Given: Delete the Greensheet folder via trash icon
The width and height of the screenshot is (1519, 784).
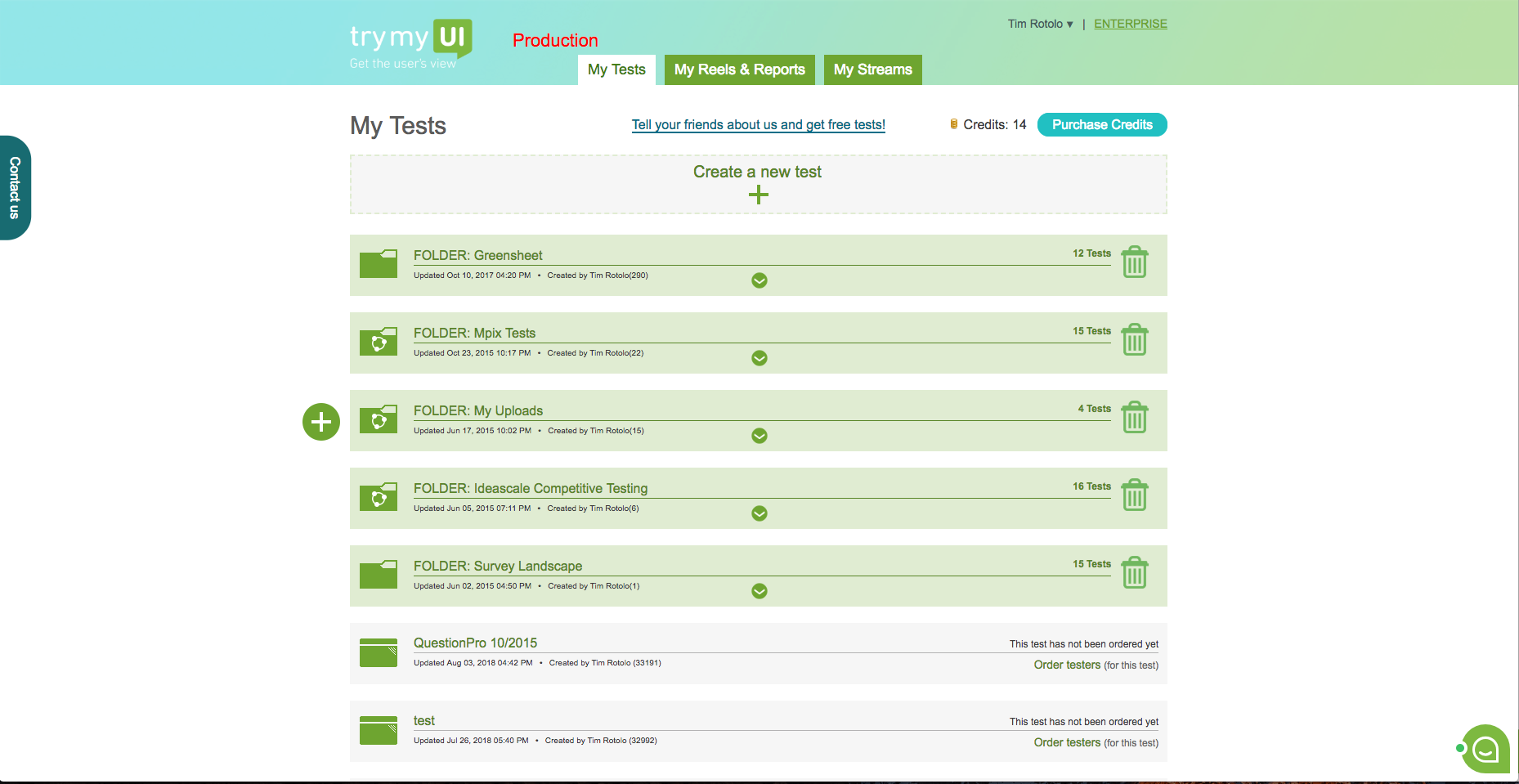Looking at the screenshot, I should point(1135,261).
